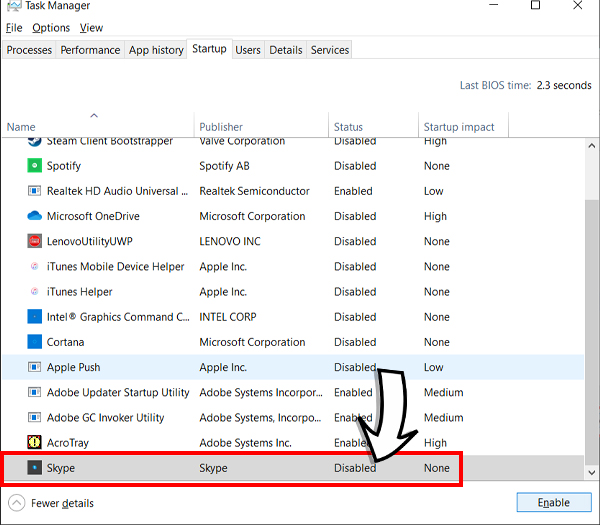Switch to the Performance tab
The image size is (600, 525).
pyautogui.click(x=90, y=50)
